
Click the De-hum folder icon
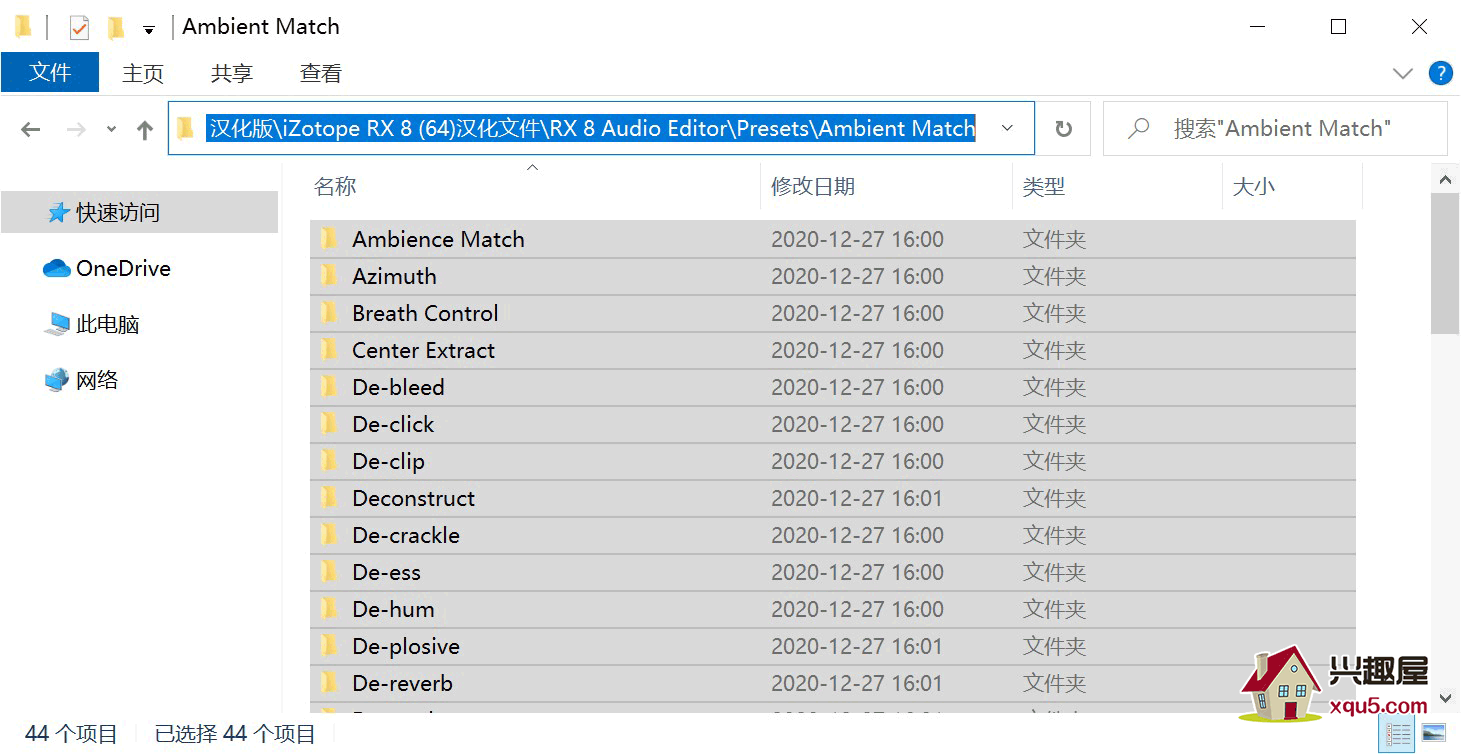[329, 608]
